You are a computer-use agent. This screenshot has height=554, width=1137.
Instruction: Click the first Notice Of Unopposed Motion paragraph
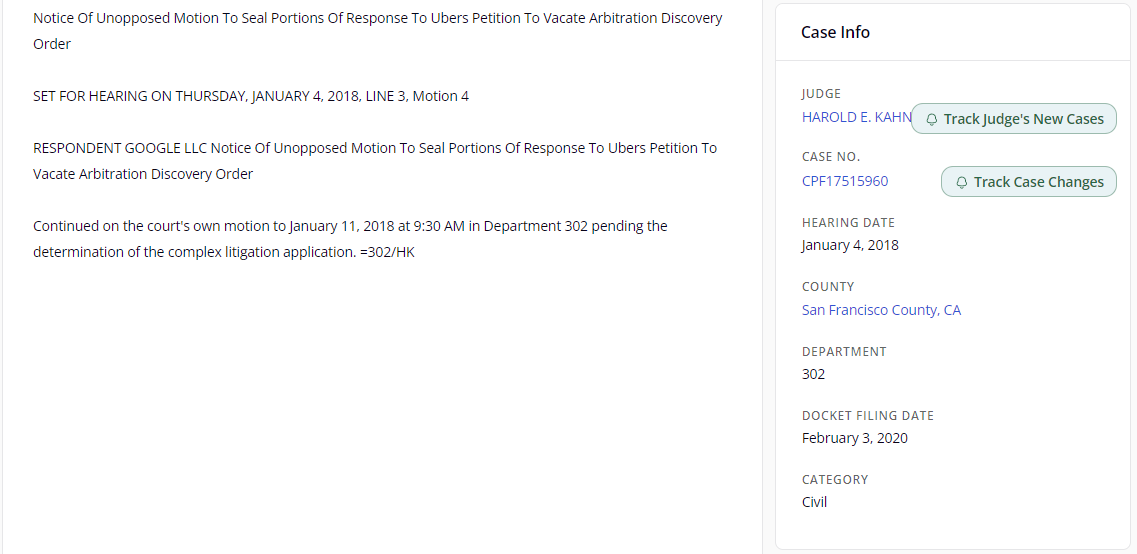377,31
